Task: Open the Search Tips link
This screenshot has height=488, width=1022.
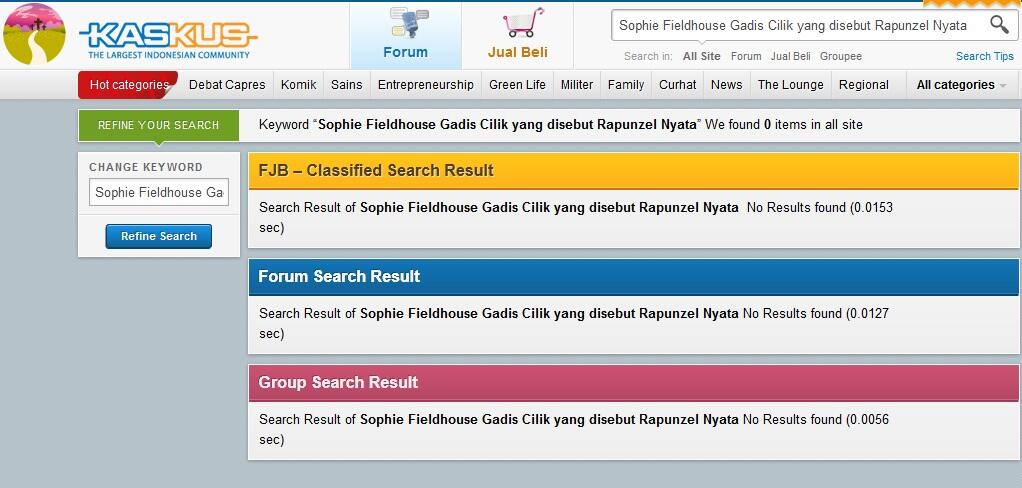Action: 985,57
